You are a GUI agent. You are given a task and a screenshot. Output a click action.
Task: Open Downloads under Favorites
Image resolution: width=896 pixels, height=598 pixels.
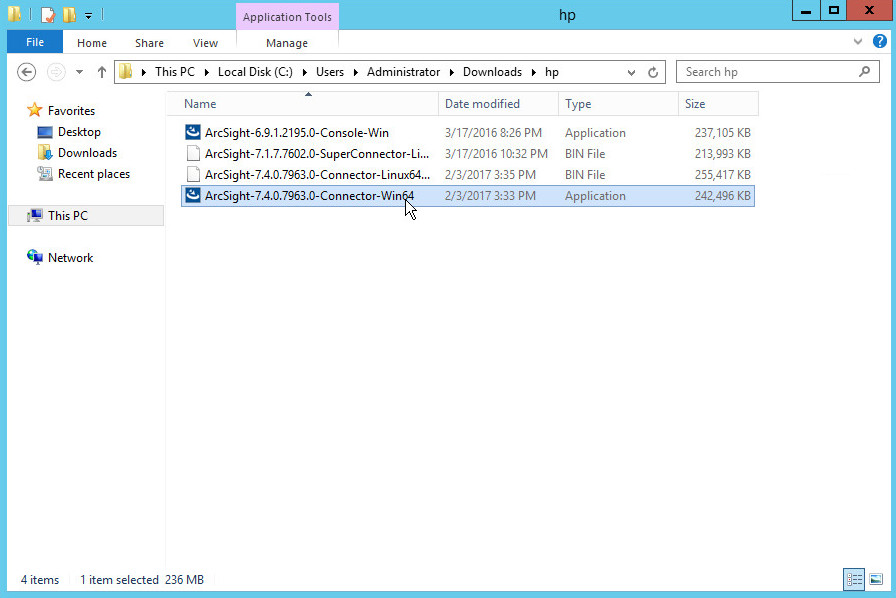tap(87, 153)
